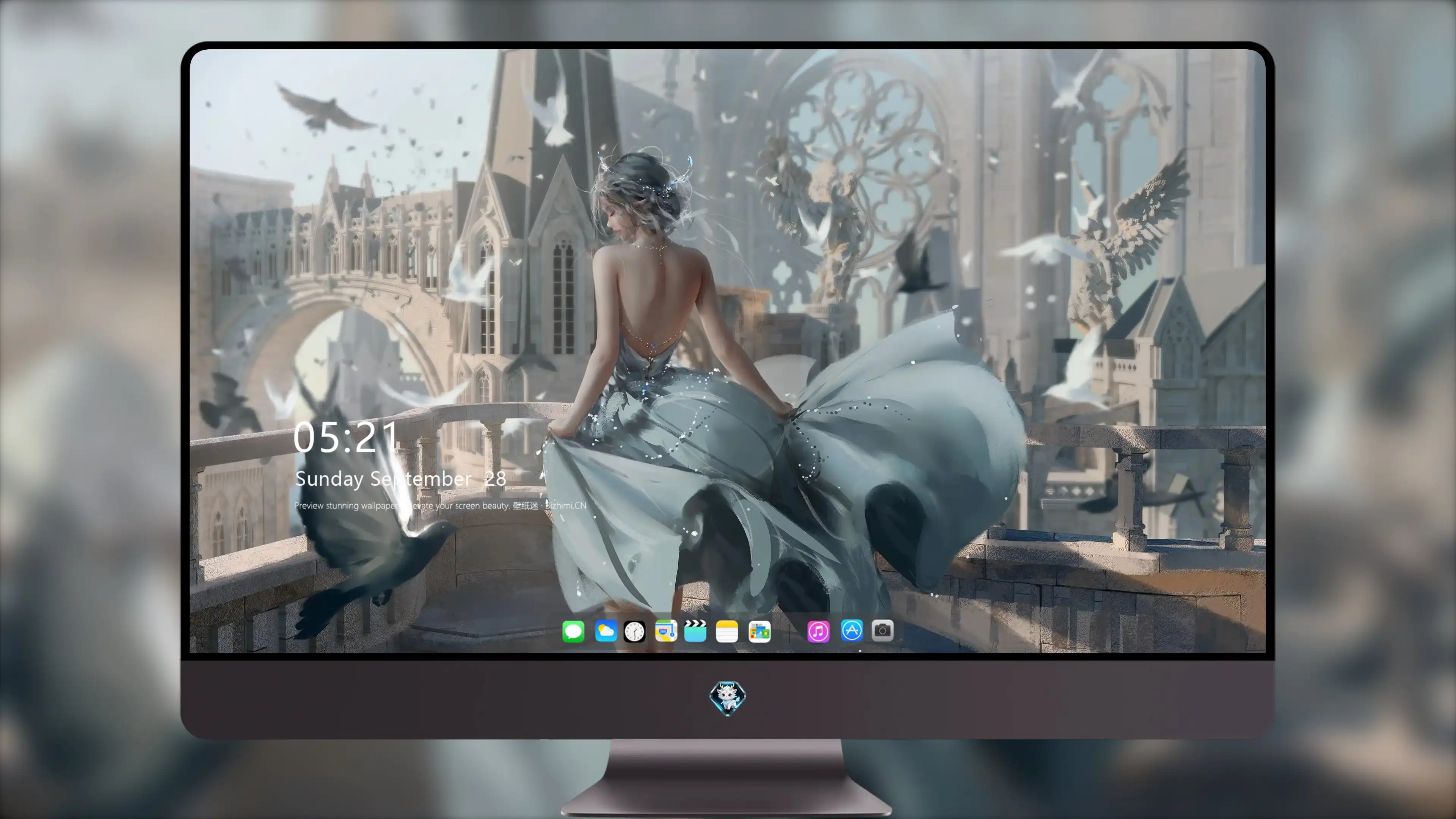Open the Camera app in the dock
Image resolution: width=1456 pixels, height=819 pixels.
click(x=882, y=630)
